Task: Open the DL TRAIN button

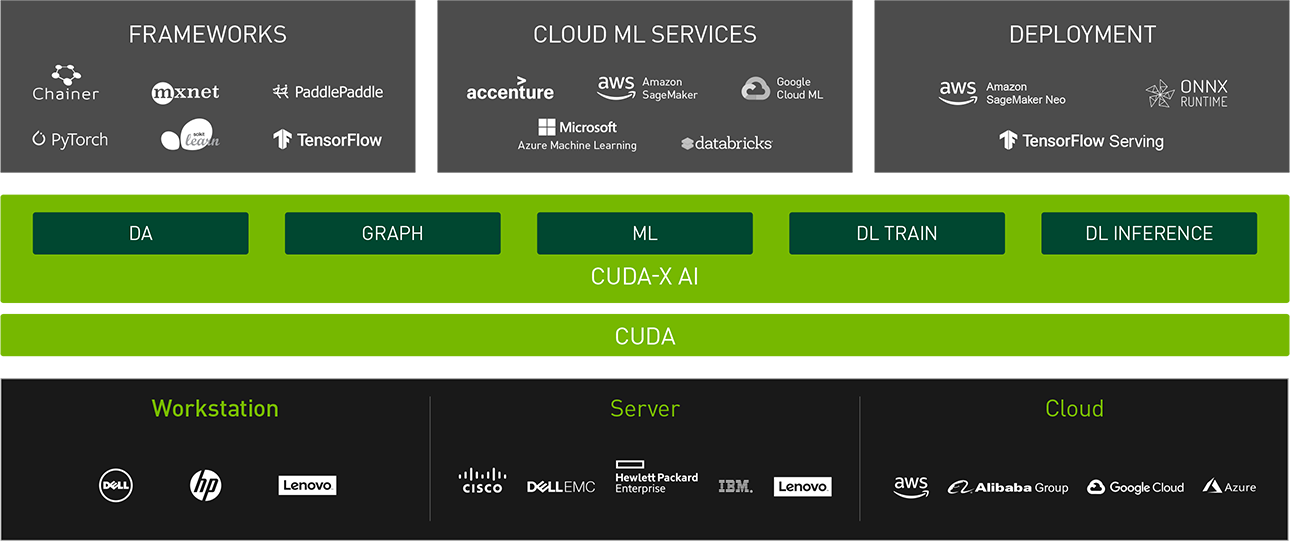Action: 897,233
